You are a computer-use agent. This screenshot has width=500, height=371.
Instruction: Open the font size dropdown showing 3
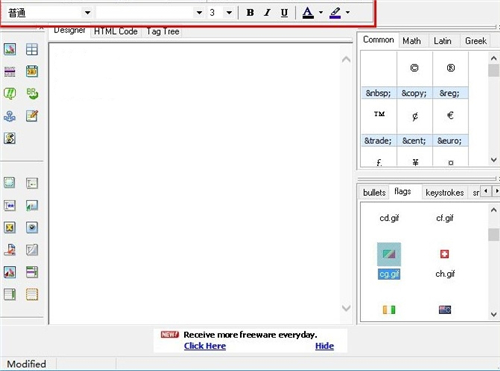tap(229, 13)
